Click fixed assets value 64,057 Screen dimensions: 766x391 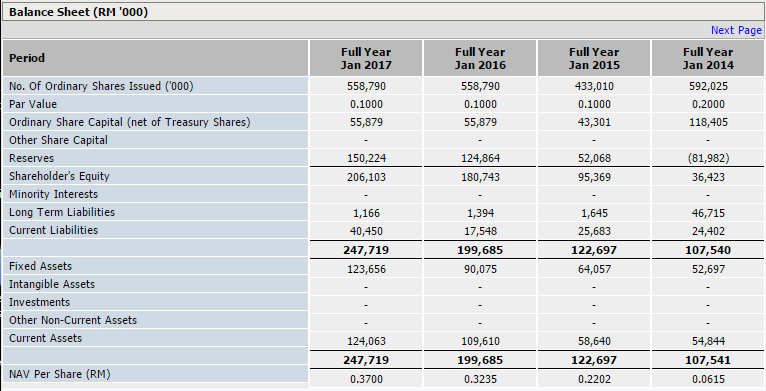(x=594, y=269)
